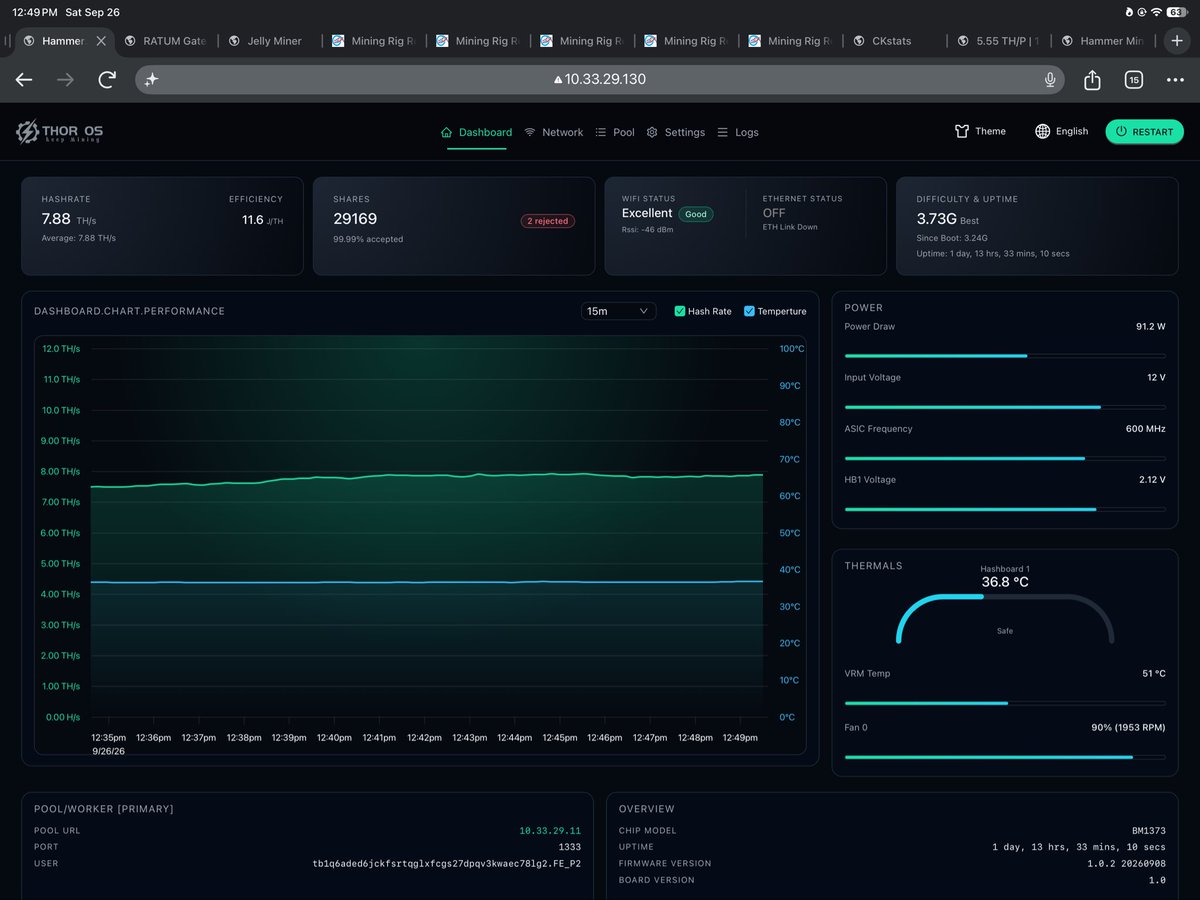Click the 90% (1953 RPM) fan reading
This screenshot has height=900, width=1200.
pos(1129,728)
